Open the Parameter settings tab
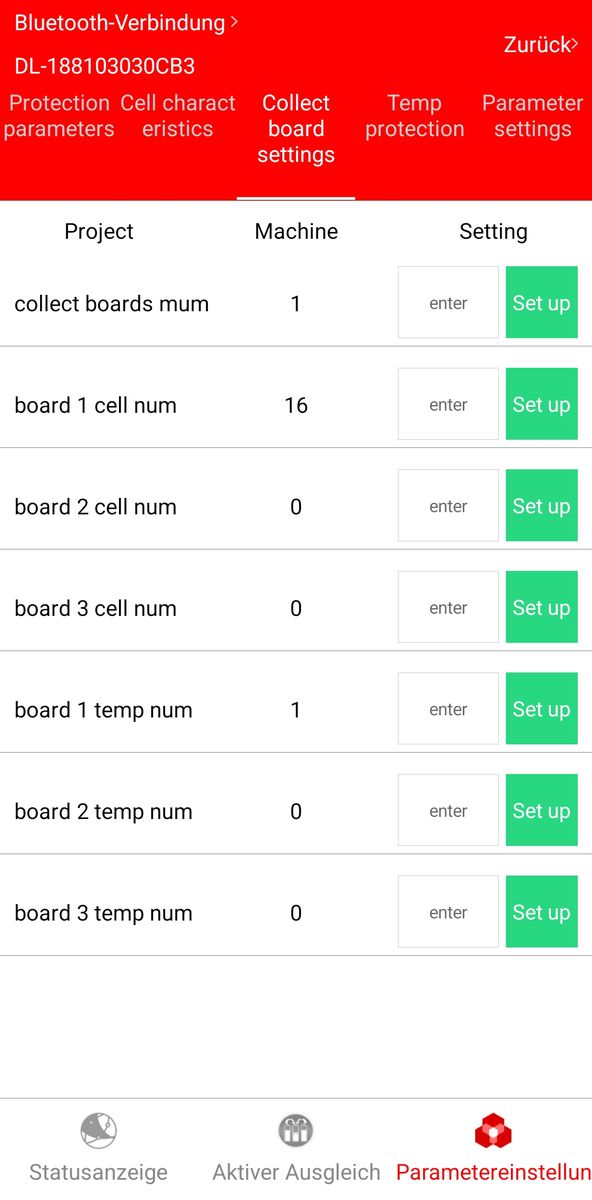Image resolution: width=592 pixels, height=1200 pixels. 532,116
